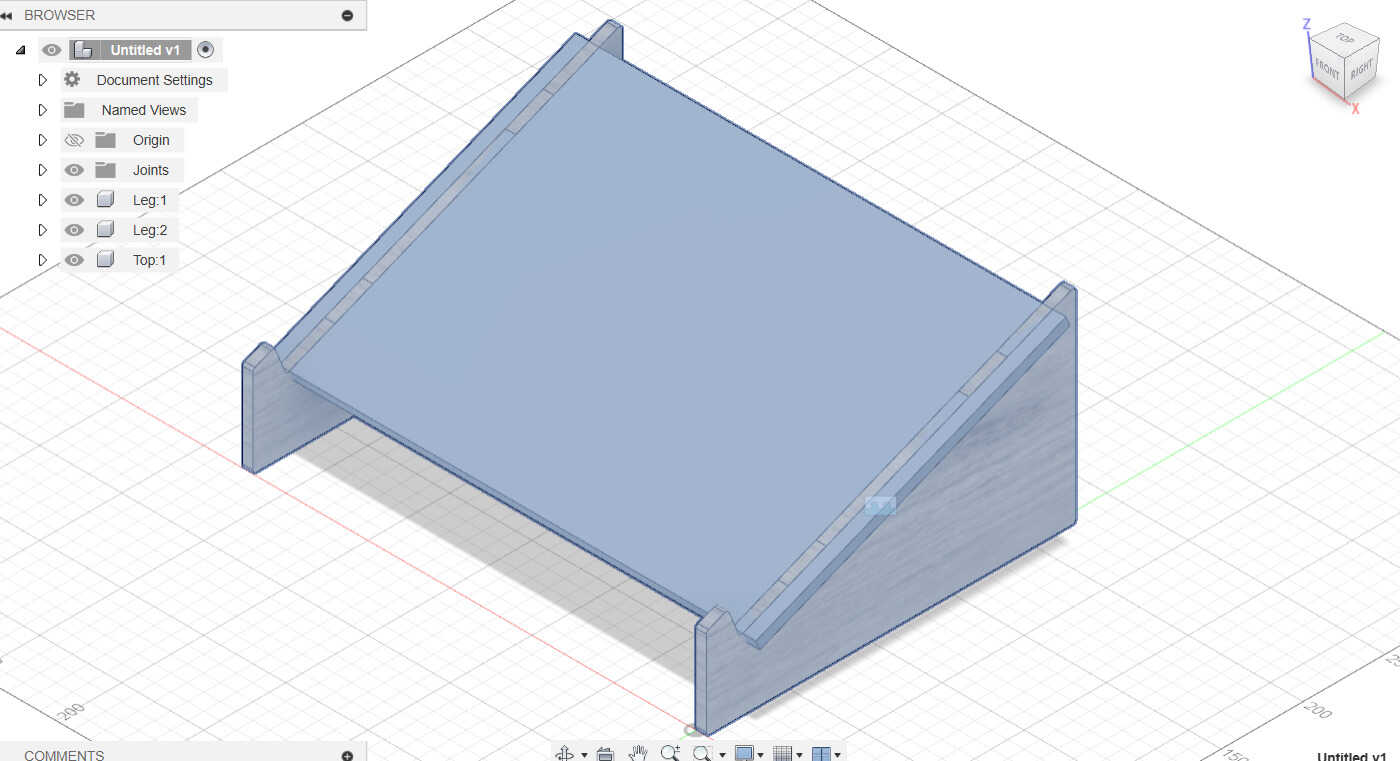This screenshot has height=761, width=1400.
Task: Click the TOP face of ViewCube
Action: (x=1344, y=38)
